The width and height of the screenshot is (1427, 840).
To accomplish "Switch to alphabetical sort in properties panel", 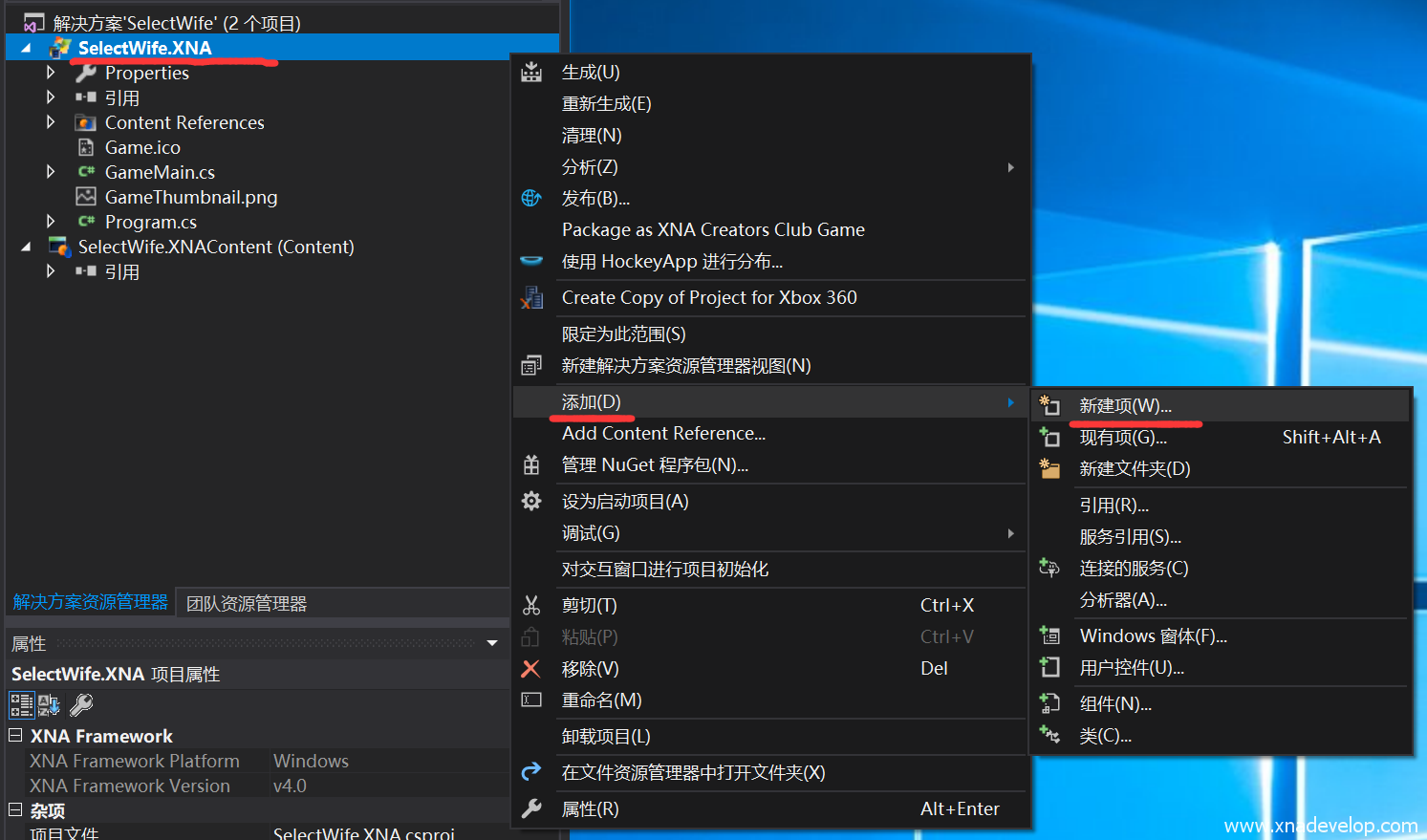I will (x=49, y=705).
